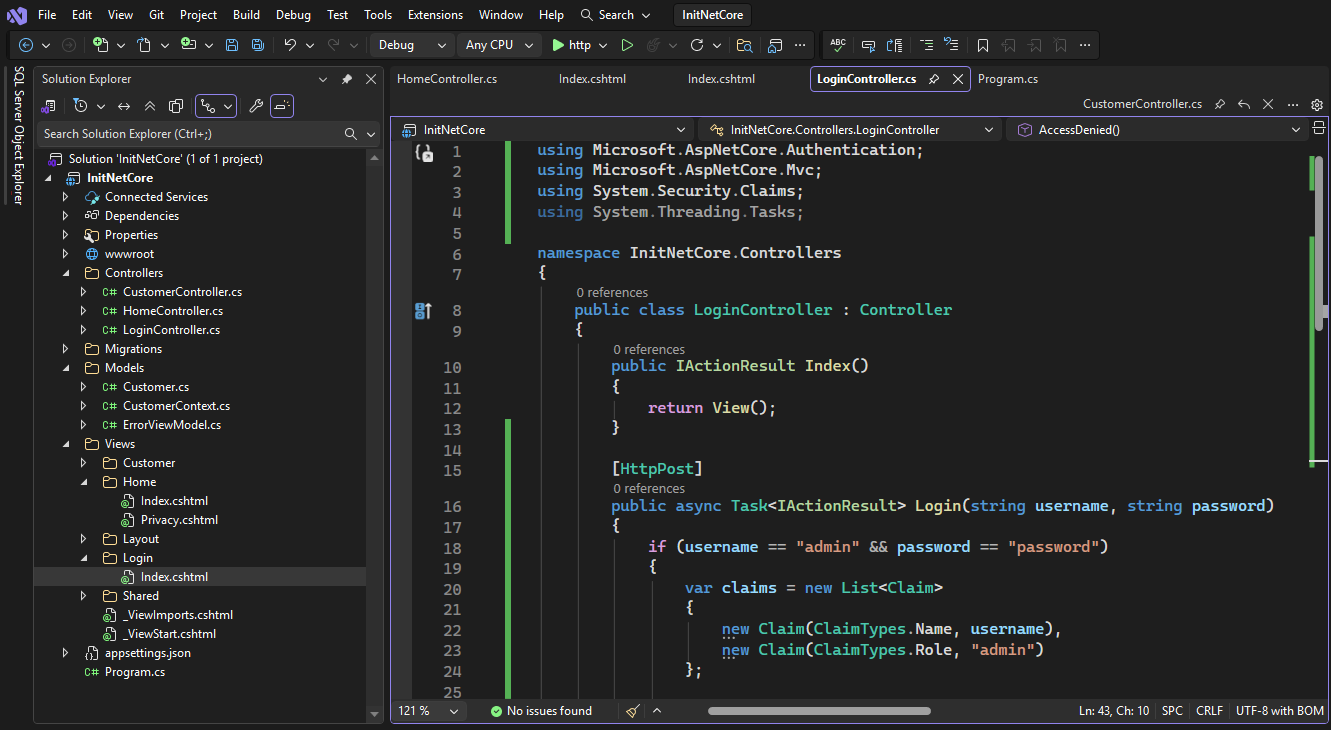Click the Find in Files toolbar icon

(743, 45)
